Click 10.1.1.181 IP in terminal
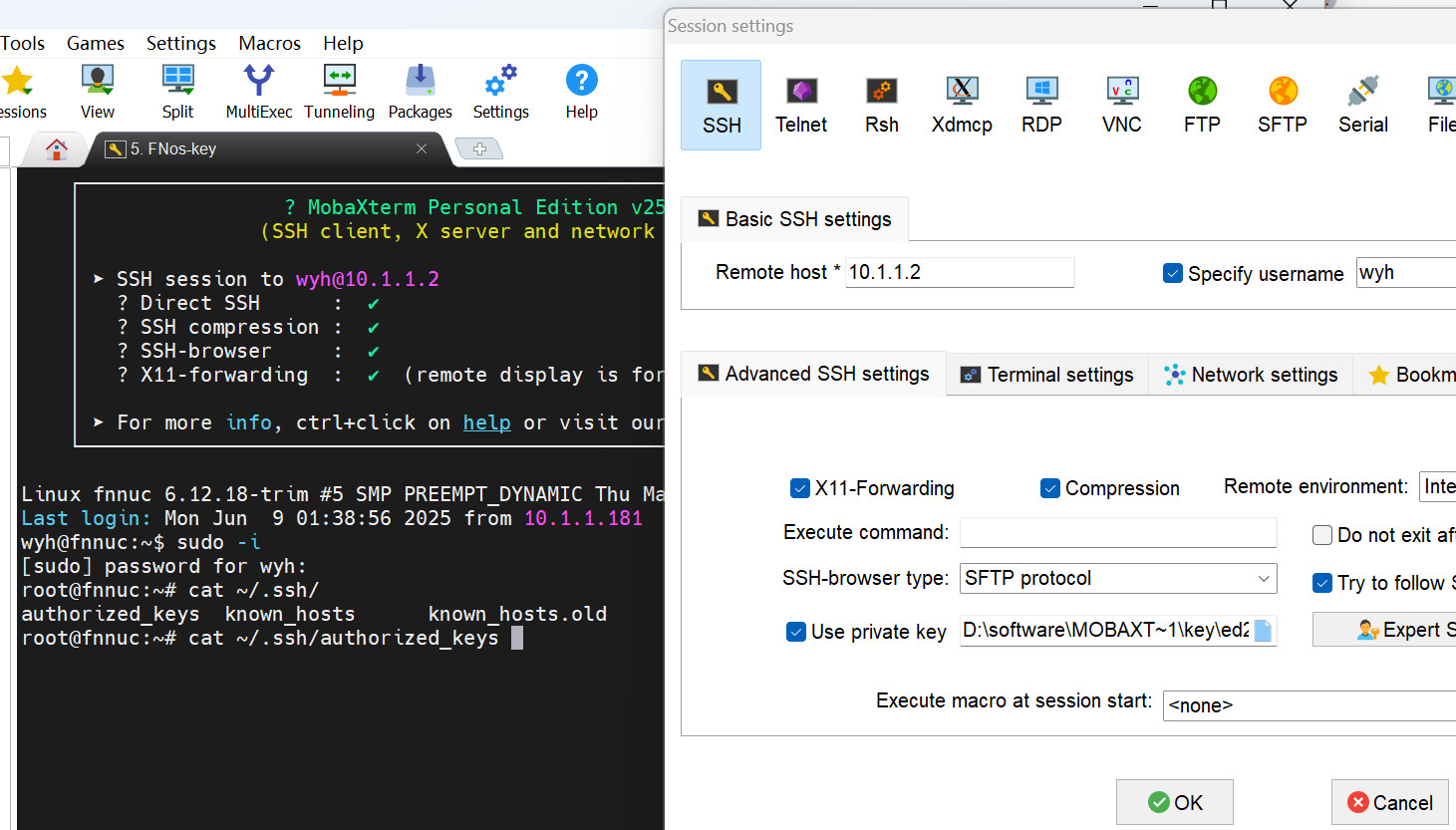The width and height of the screenshot is (1456, 830). (583, 518)
